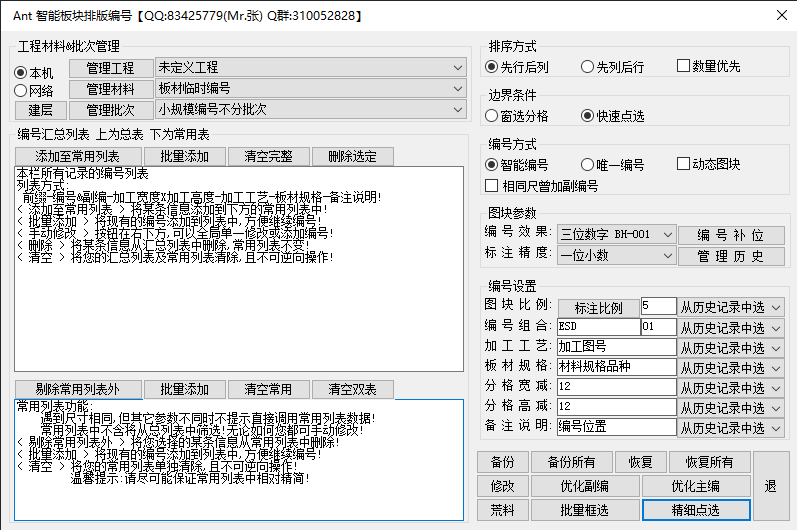Viewport: 797px width, 530px height.
Task: Open the 未定义工程 project dropdown
Action: (x=310, y=68)
